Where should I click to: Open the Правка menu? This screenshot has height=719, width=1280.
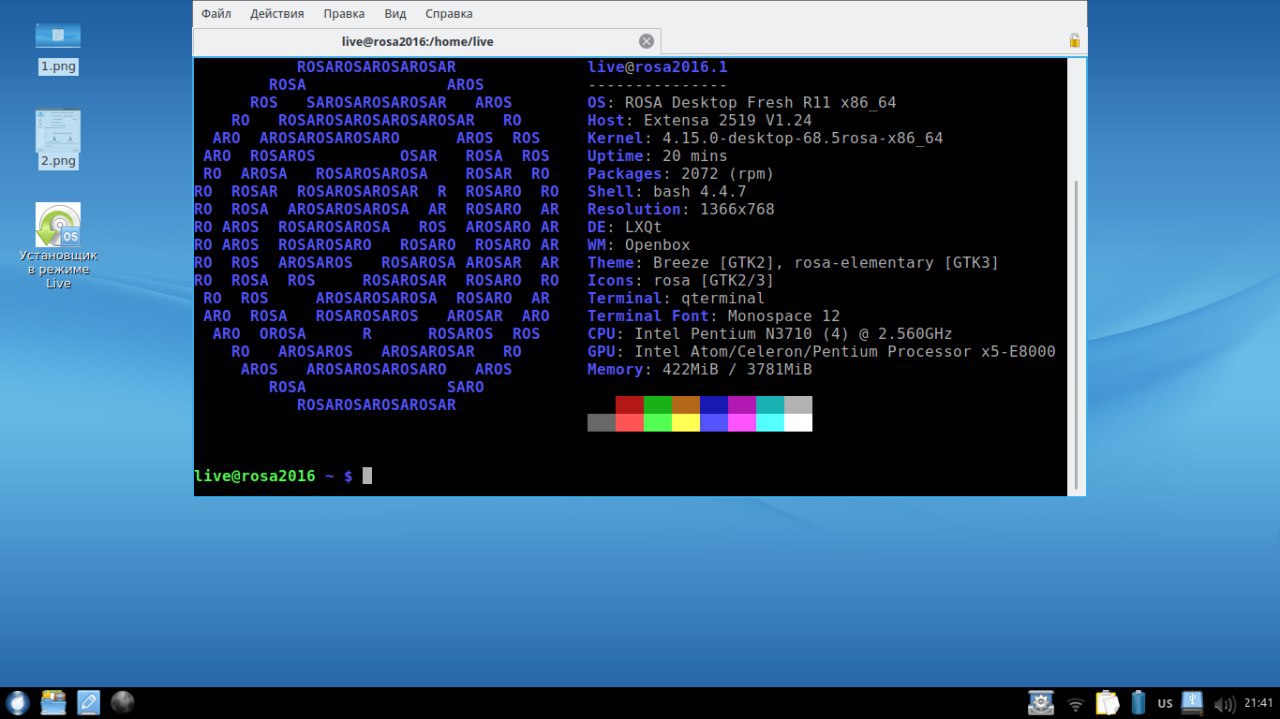pos(344,14)
